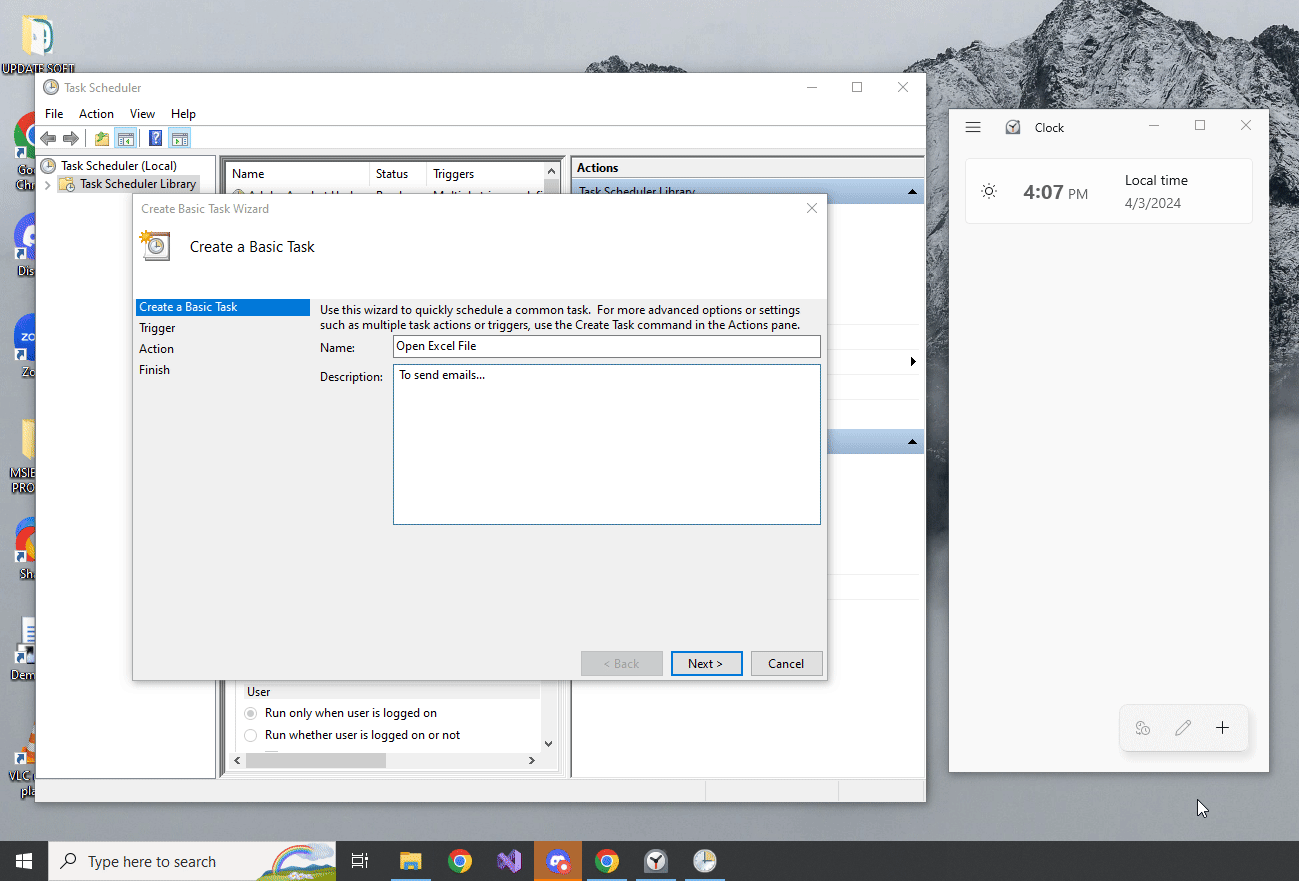Click the highlighted Discord recording taskbar icon
Viewport: 1299px width, 881px height.
[558, 861]
